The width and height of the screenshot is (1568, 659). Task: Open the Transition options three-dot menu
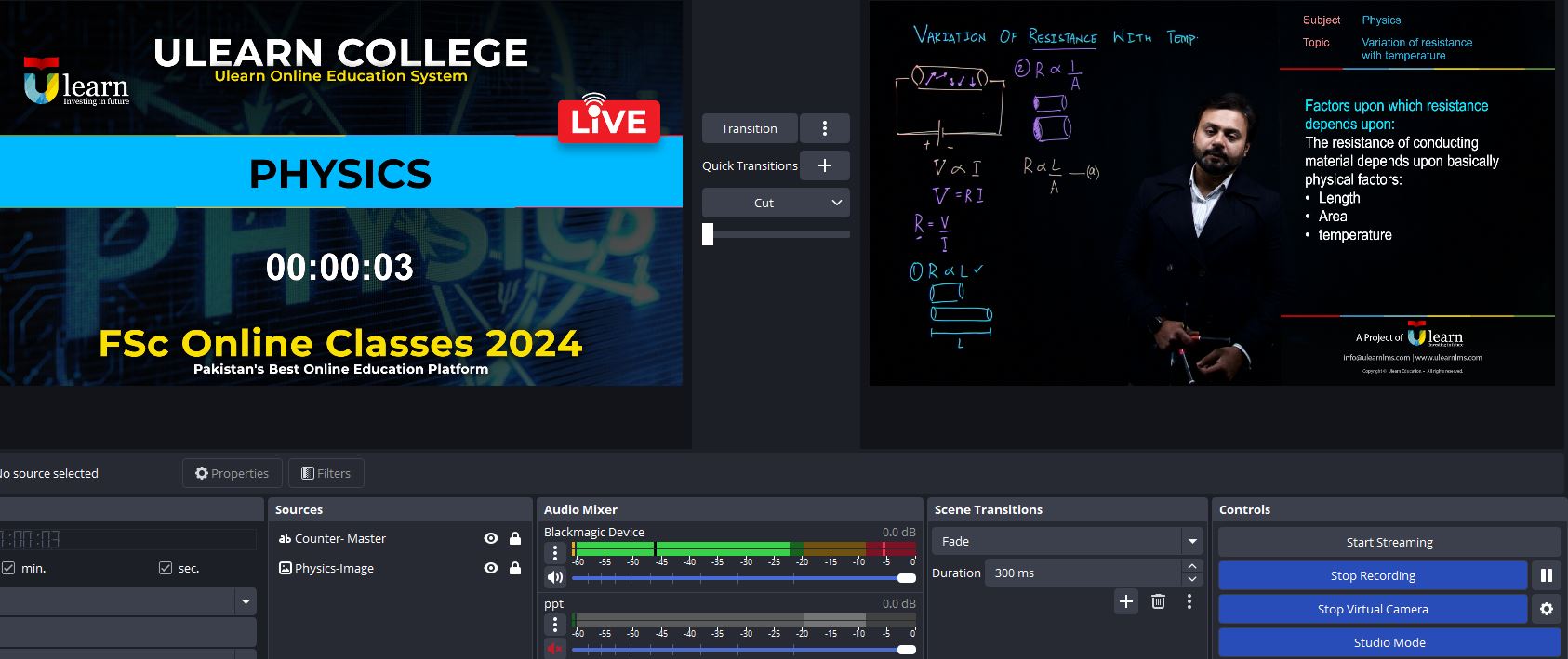[824, 128]
